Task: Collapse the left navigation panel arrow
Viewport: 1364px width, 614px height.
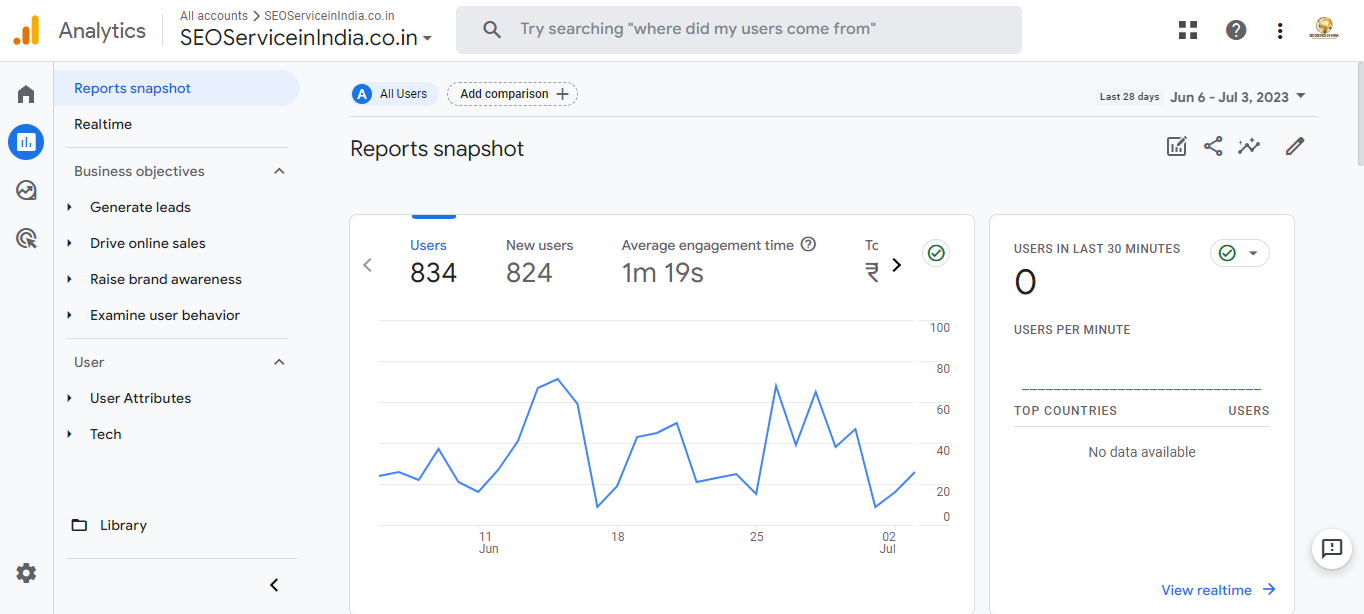Action: (x=274, y=585)
